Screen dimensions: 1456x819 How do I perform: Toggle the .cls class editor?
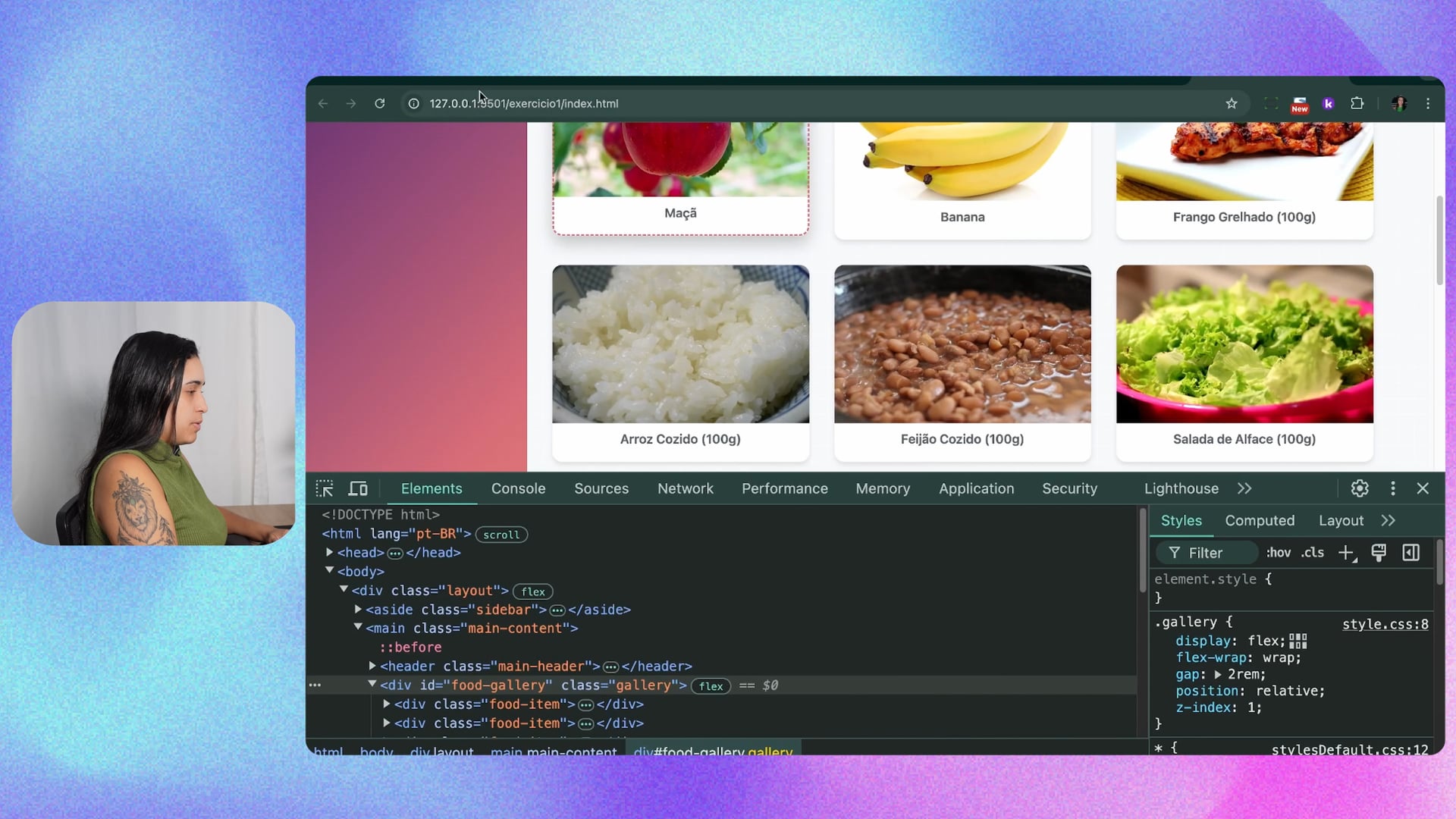(1313, 553)
